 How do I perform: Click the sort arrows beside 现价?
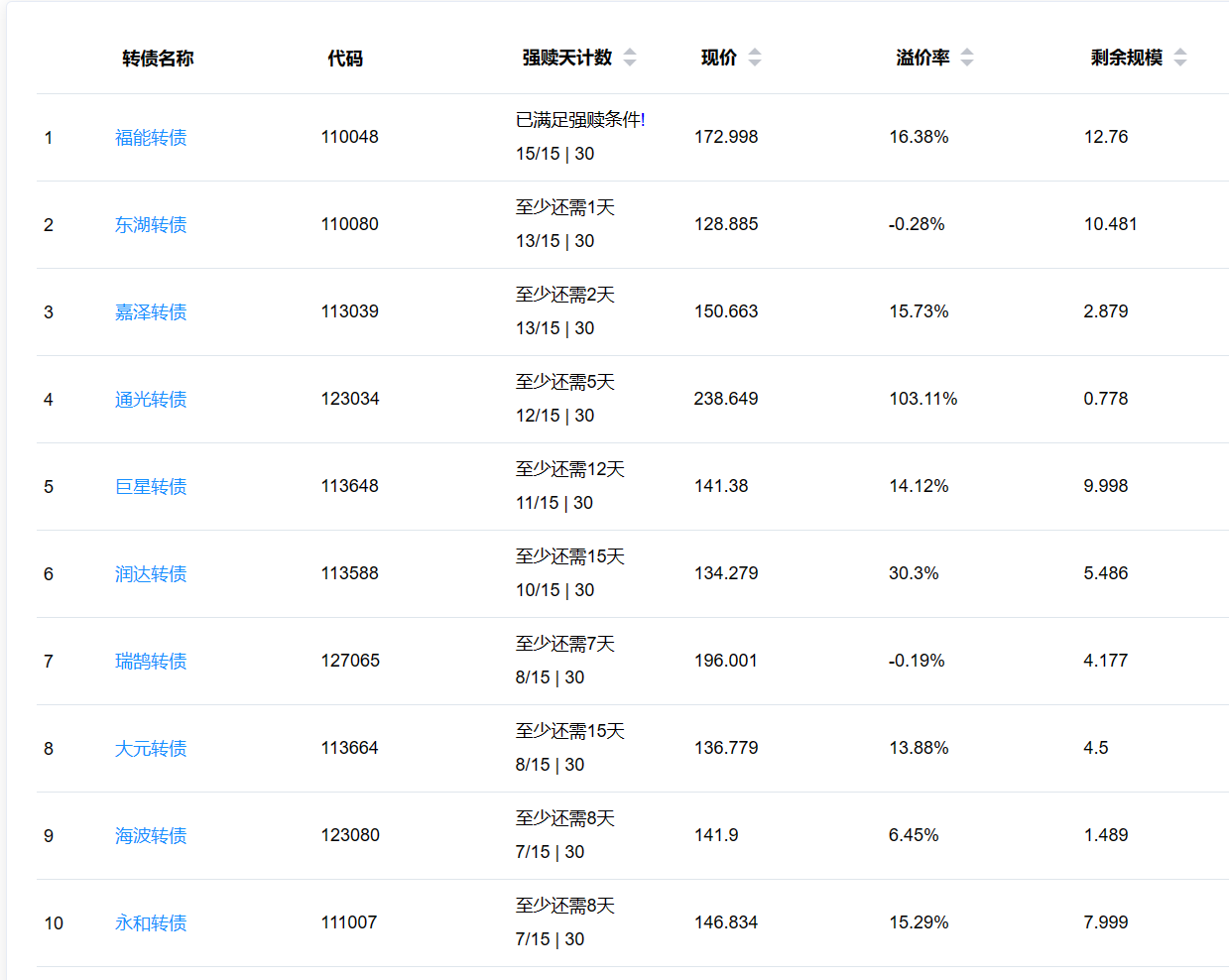click(755, 58)
